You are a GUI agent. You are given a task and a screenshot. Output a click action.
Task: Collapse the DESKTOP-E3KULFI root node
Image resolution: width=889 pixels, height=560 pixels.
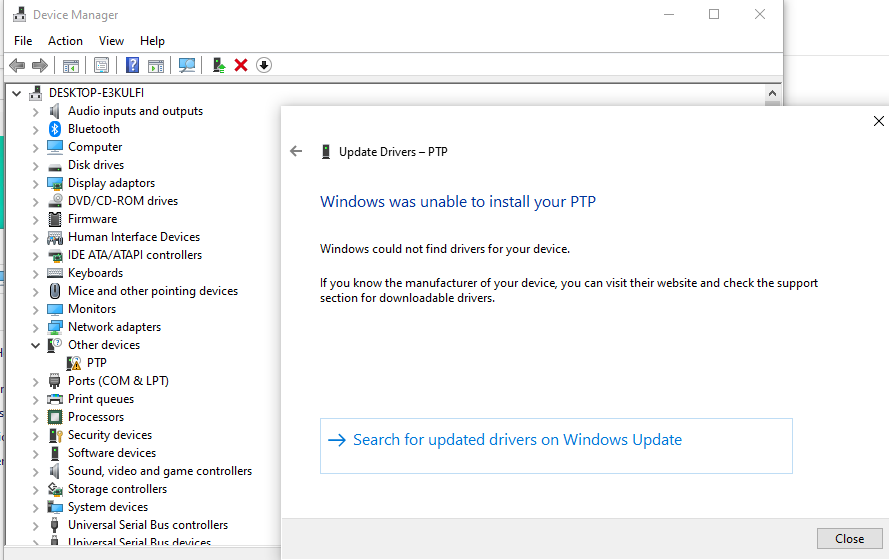(x=16, y=93)
